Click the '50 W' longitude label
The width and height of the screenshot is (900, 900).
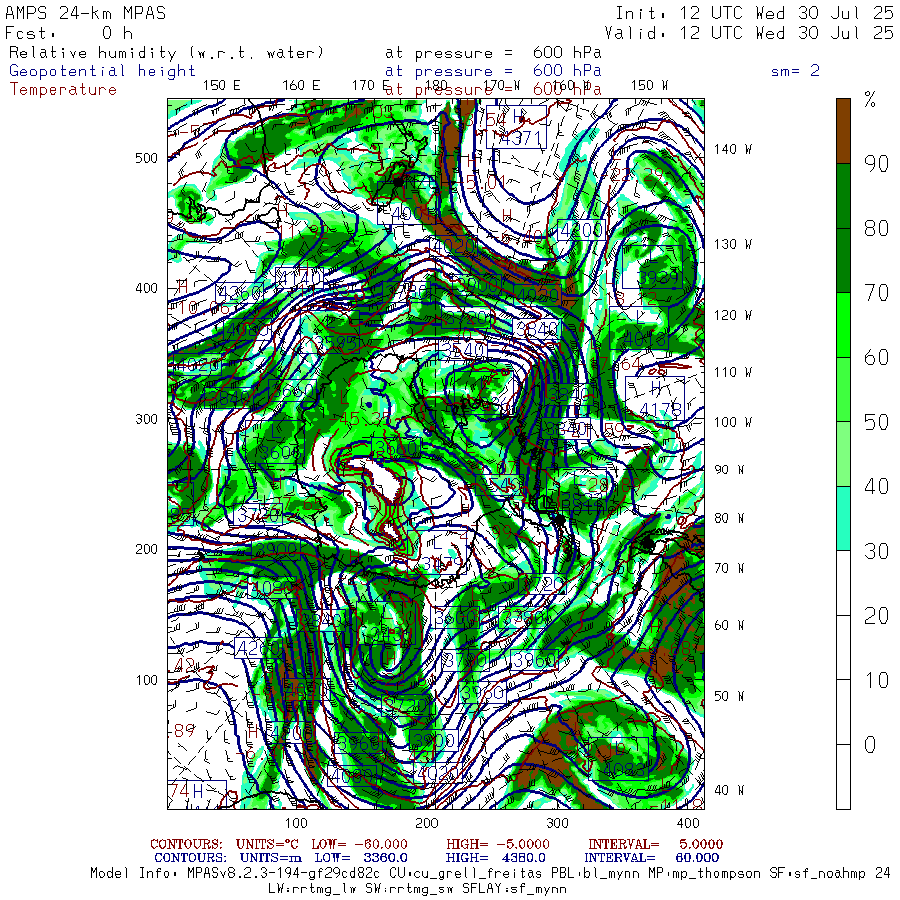pyautogui.click(x=729, y=697)
